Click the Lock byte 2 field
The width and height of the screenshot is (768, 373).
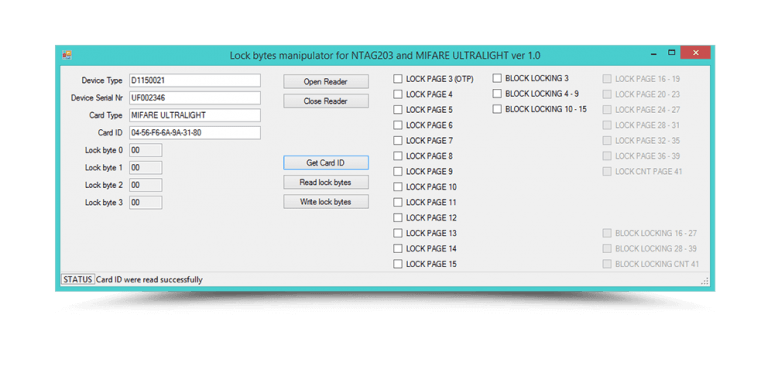[145, 185]
